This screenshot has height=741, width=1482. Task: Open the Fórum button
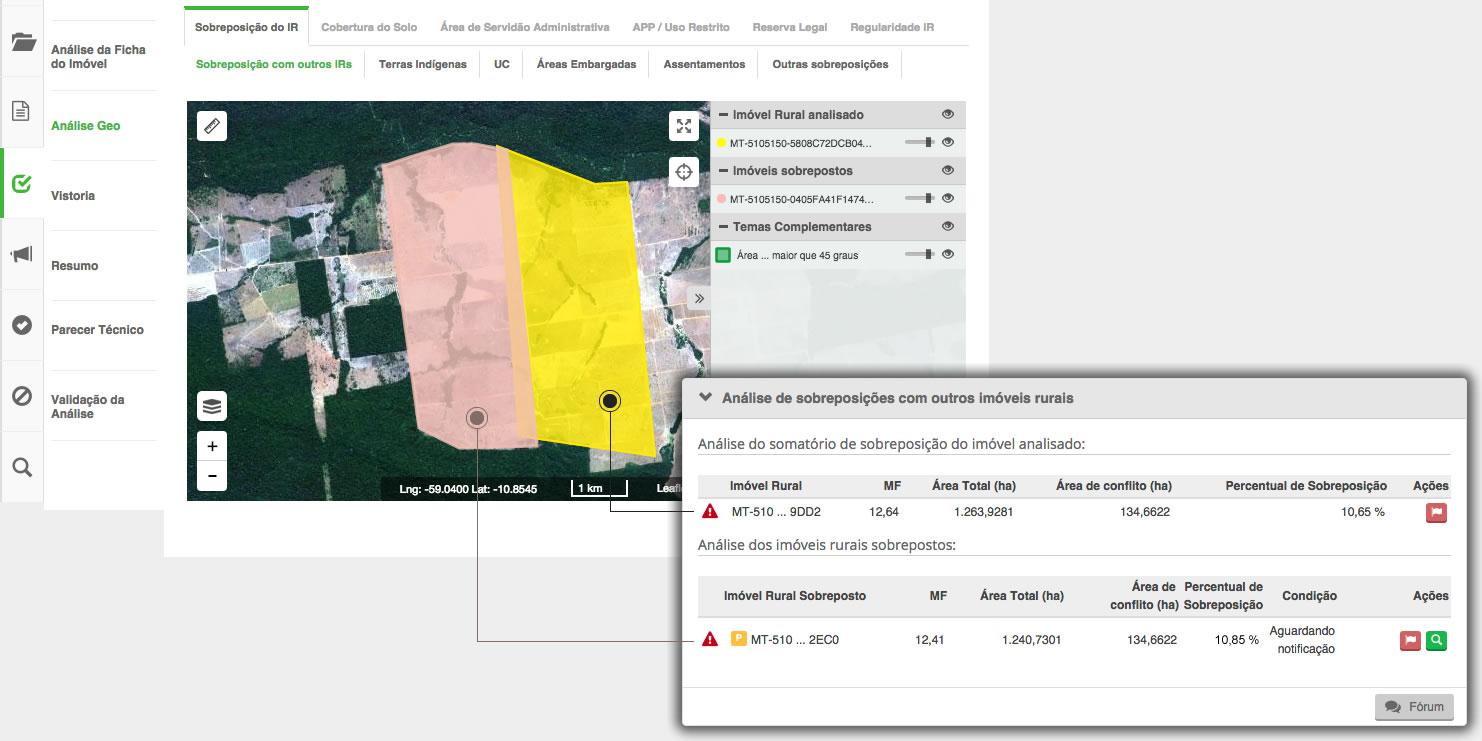click(1414, 707)
